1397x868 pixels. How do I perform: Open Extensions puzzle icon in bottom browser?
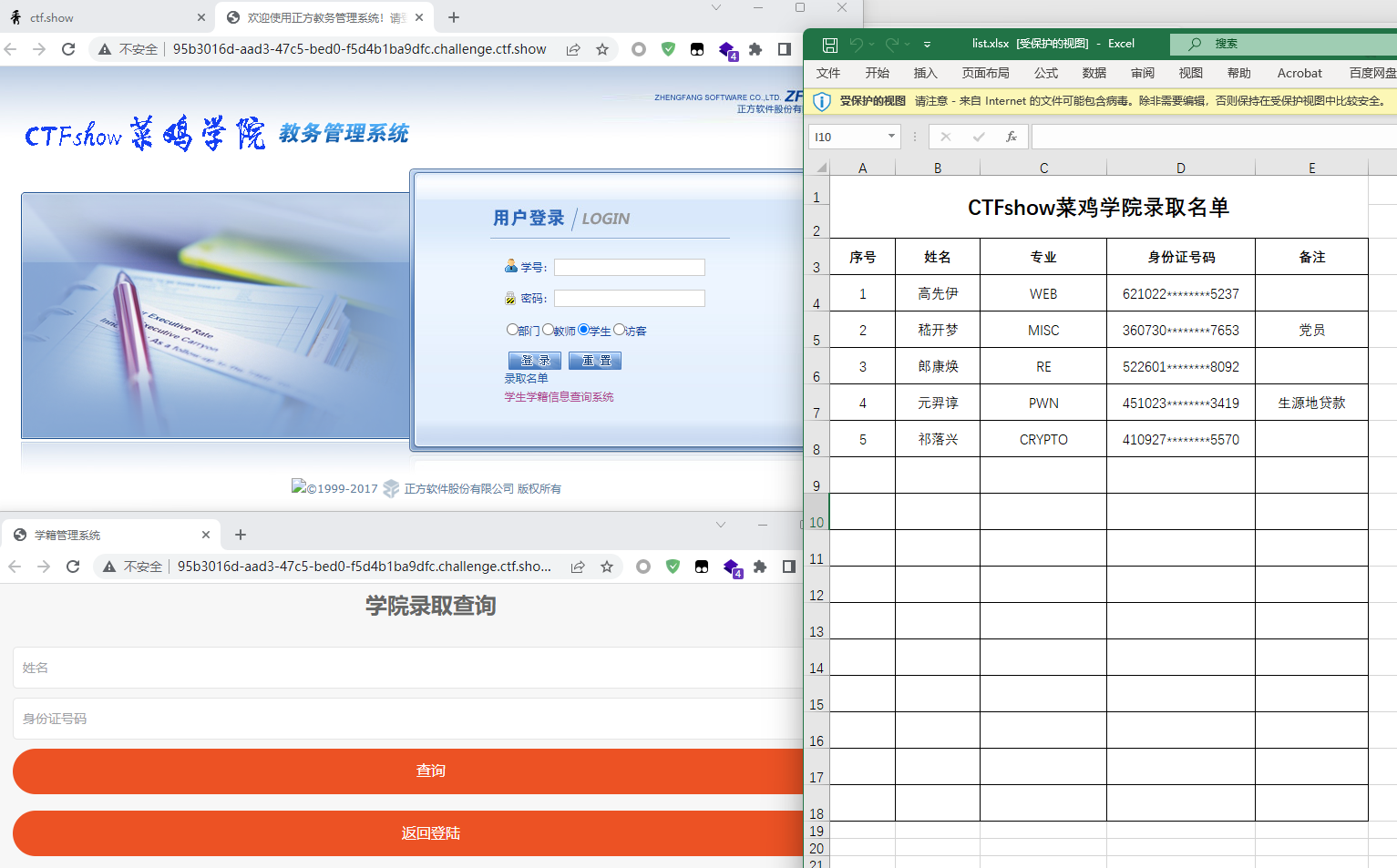[x=760, y=567]
